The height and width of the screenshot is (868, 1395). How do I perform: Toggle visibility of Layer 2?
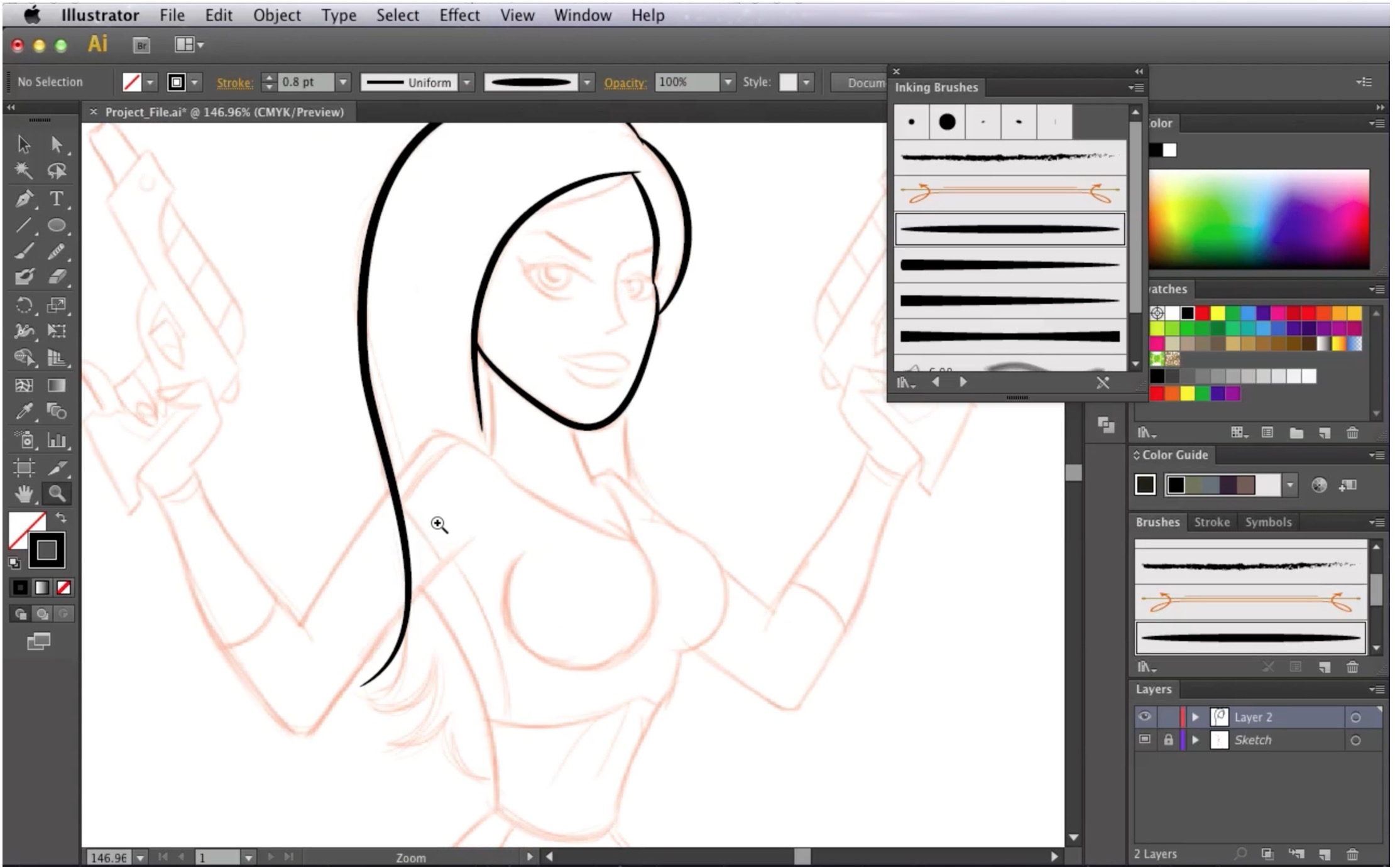1143,717
